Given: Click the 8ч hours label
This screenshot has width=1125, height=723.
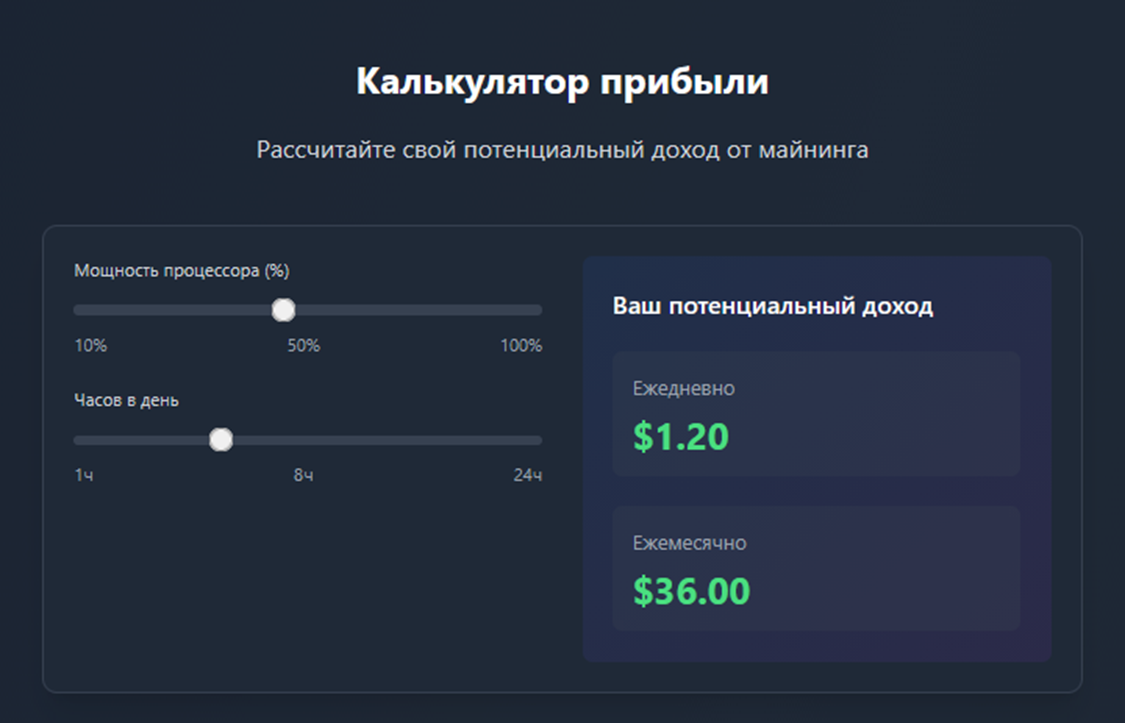Looking at the screenshot, I should 303,475.
